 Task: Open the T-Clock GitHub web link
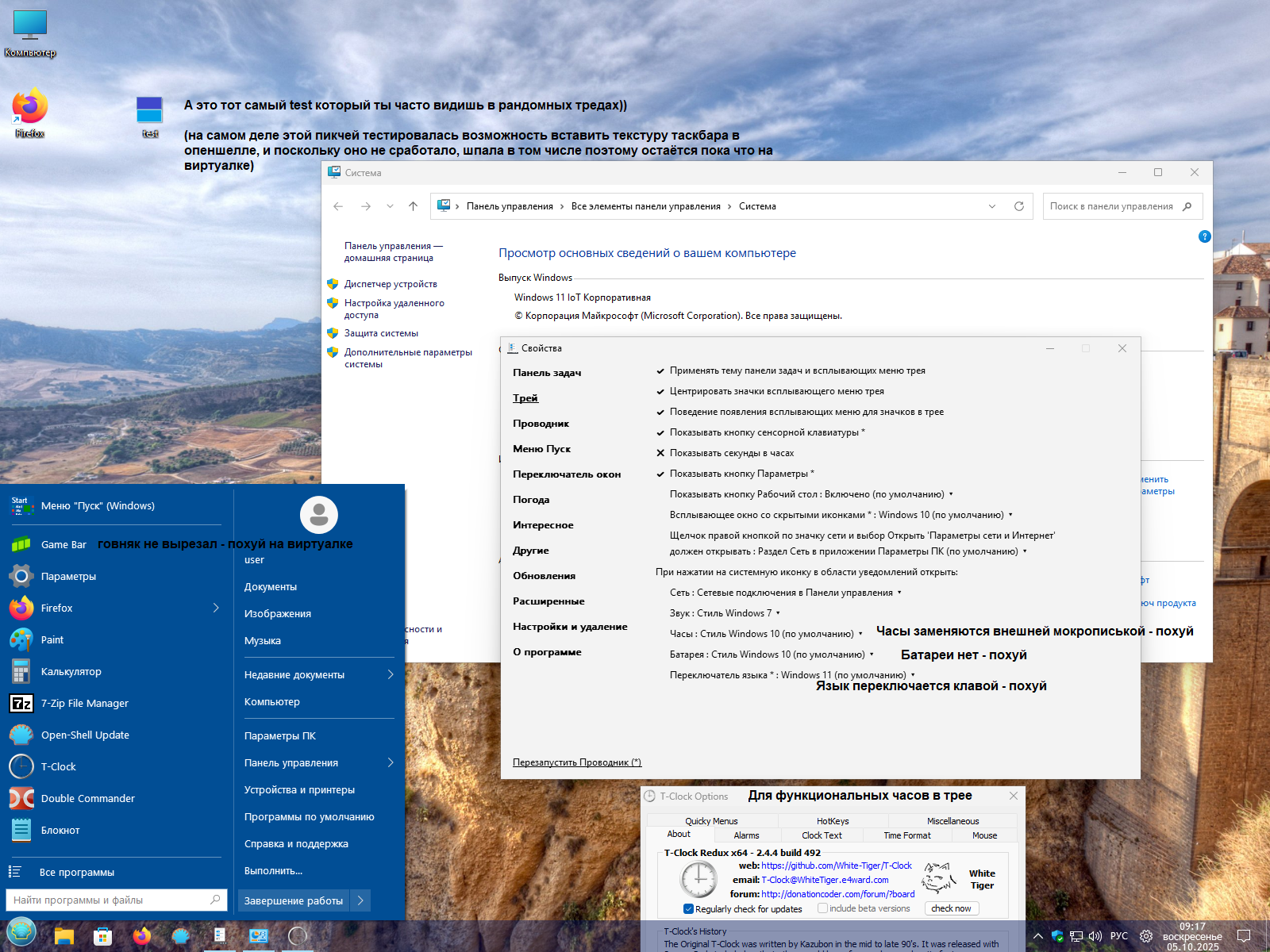click(x=837, y=866)
